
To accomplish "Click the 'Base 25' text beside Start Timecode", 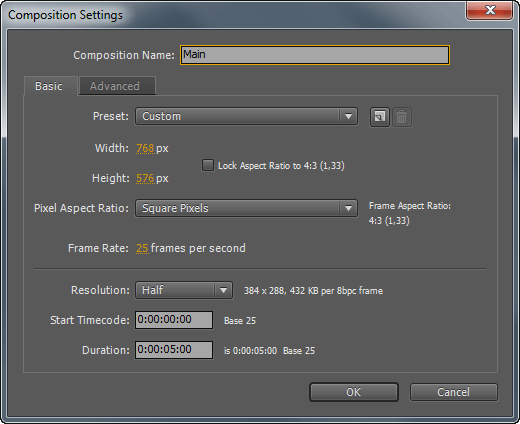I will pos(240,321).
